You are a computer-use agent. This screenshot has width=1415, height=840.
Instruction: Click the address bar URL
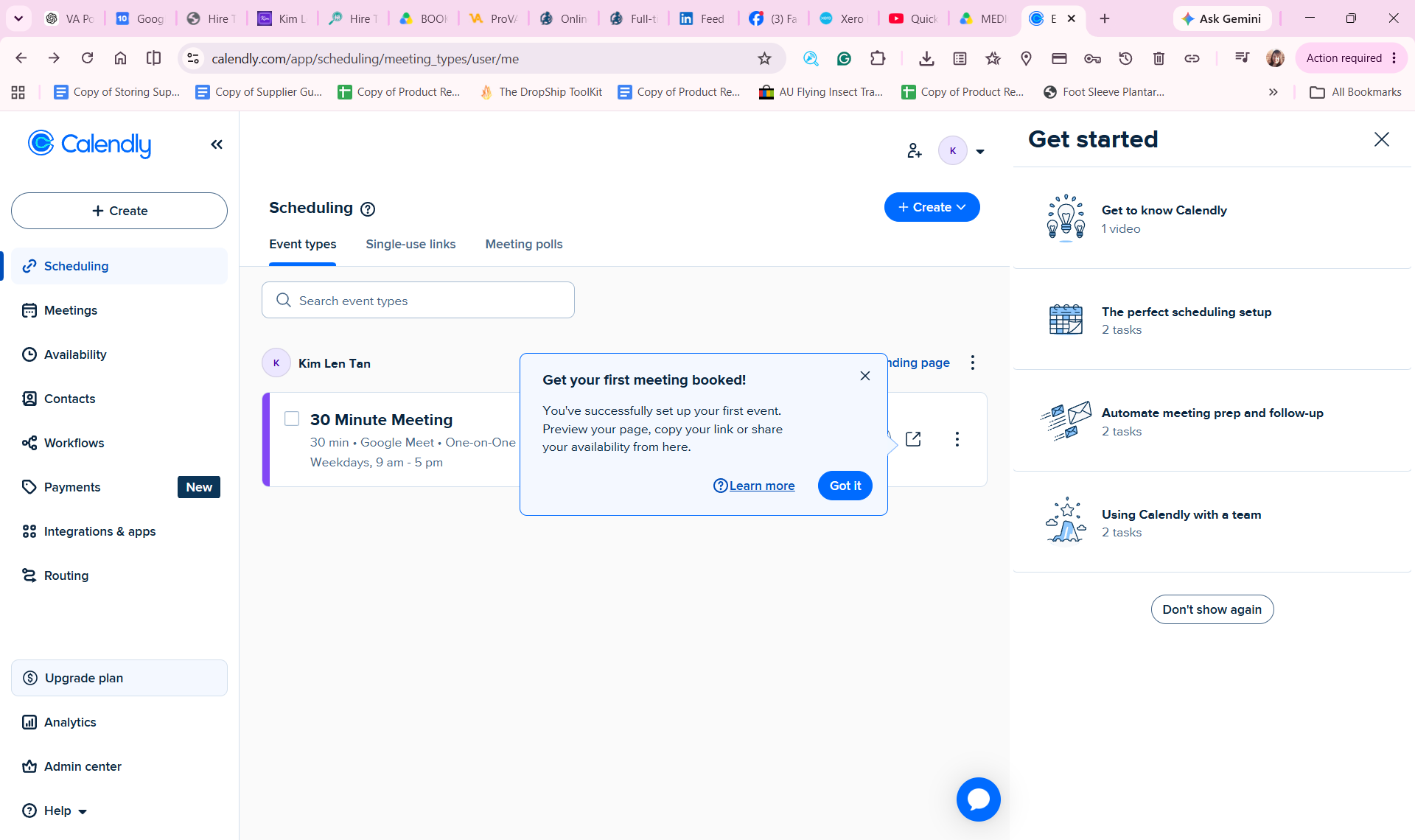point(365,58)
